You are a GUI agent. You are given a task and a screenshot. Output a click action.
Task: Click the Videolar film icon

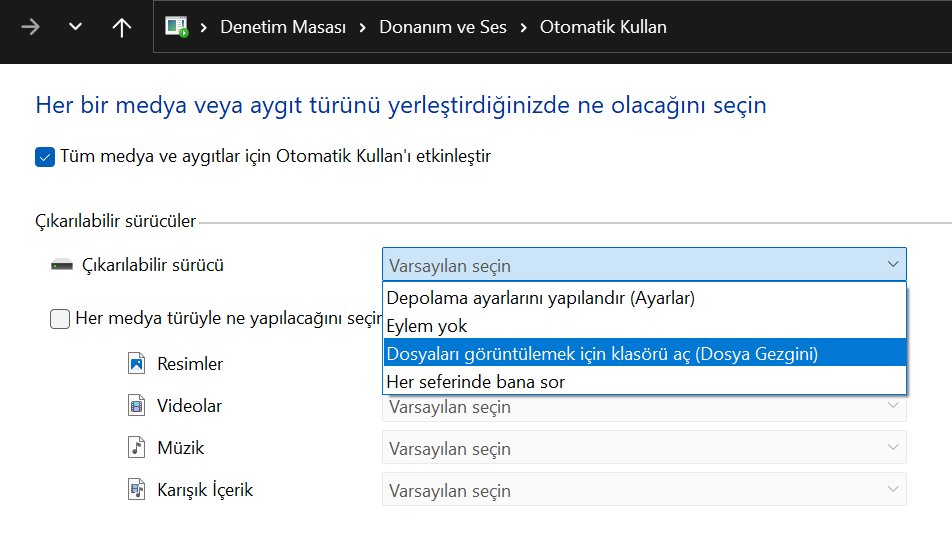click(x=136, y=406)
